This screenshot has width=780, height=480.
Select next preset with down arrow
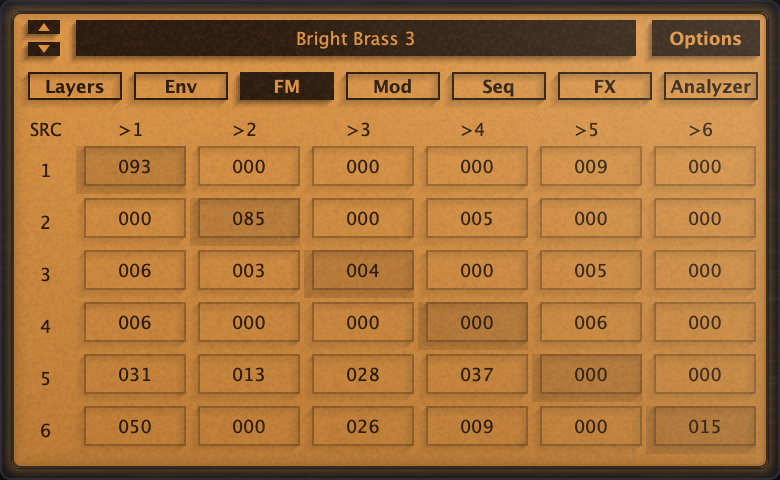44,49
